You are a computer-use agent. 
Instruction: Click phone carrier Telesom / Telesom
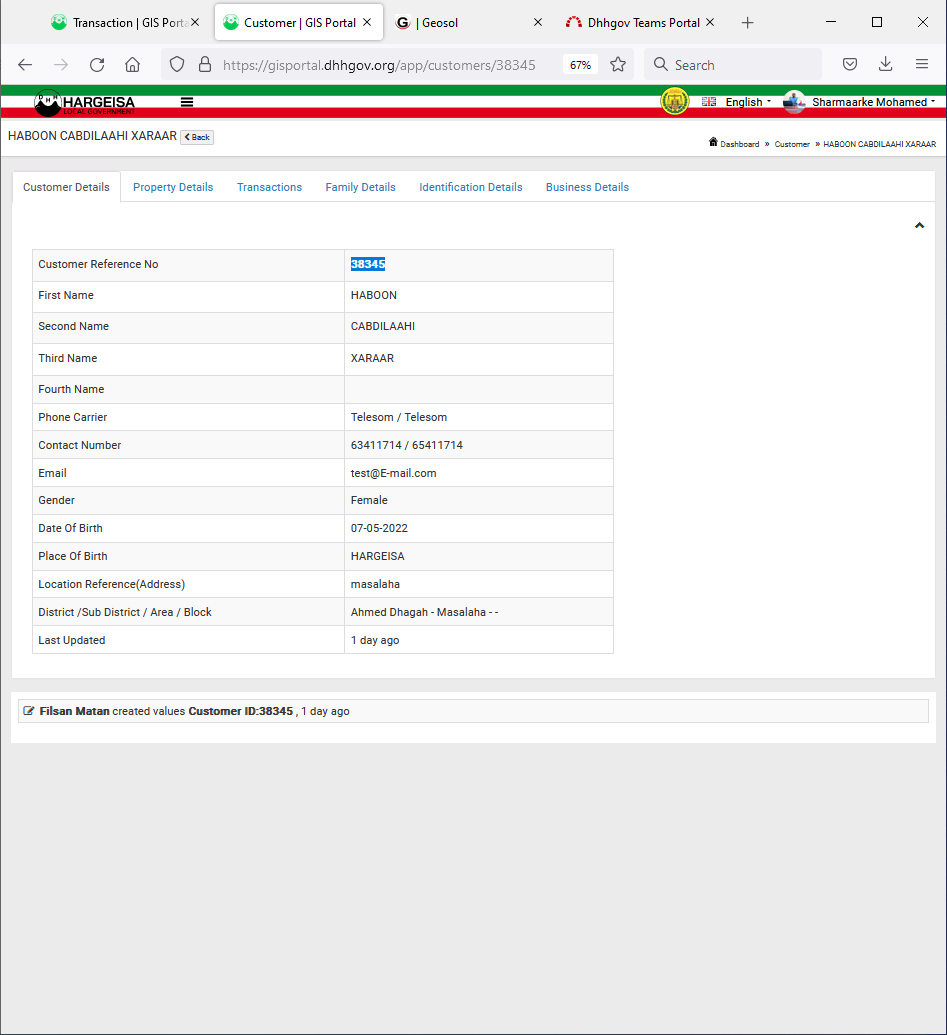click(399, 417)
